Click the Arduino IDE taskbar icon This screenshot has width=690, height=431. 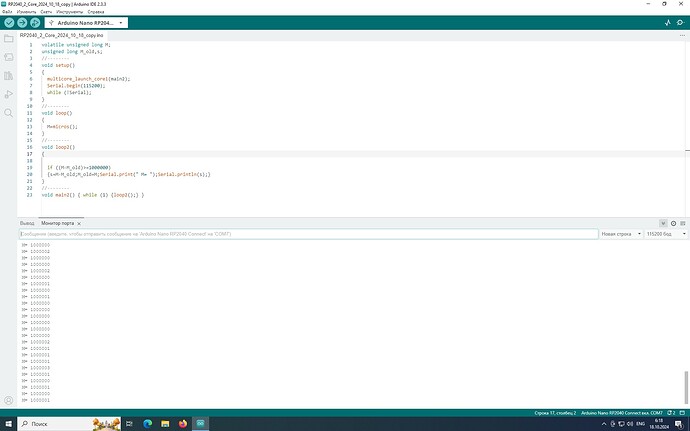click(x=200, y=424)
